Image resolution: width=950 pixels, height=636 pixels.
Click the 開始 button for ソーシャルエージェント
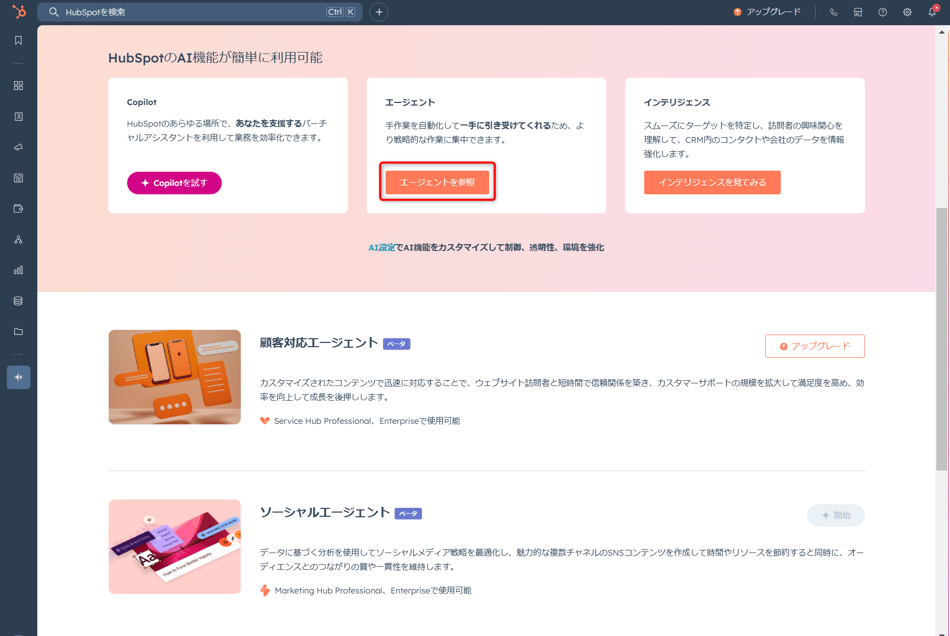835,515
